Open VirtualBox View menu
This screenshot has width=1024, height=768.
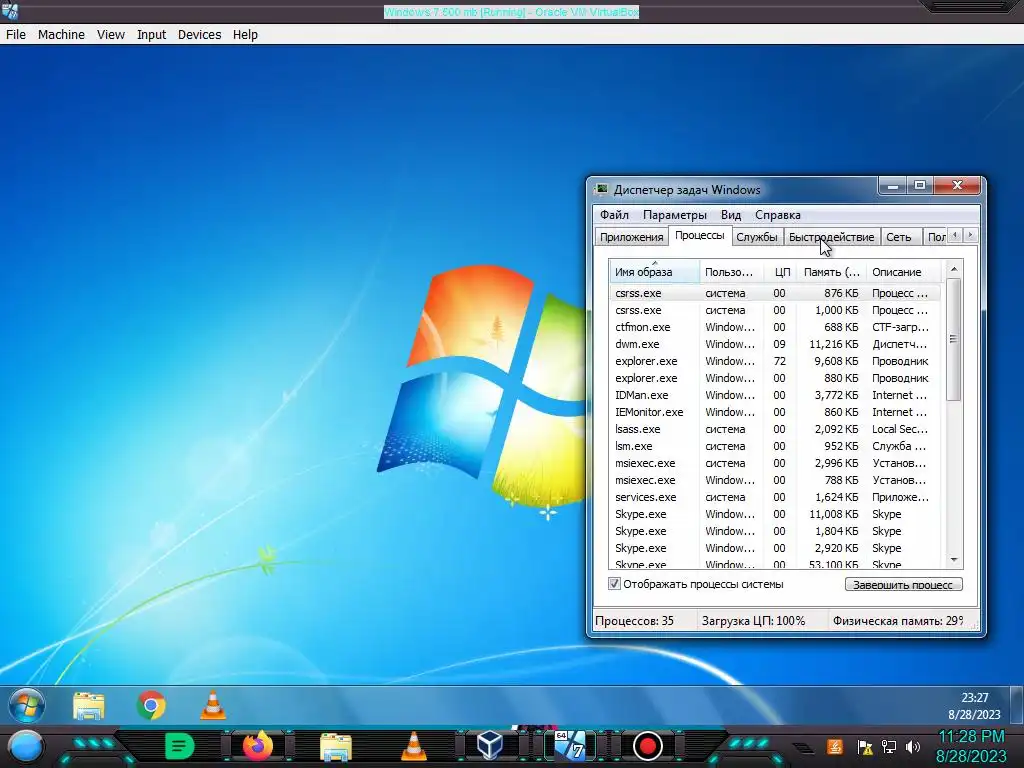coord(111,35)
